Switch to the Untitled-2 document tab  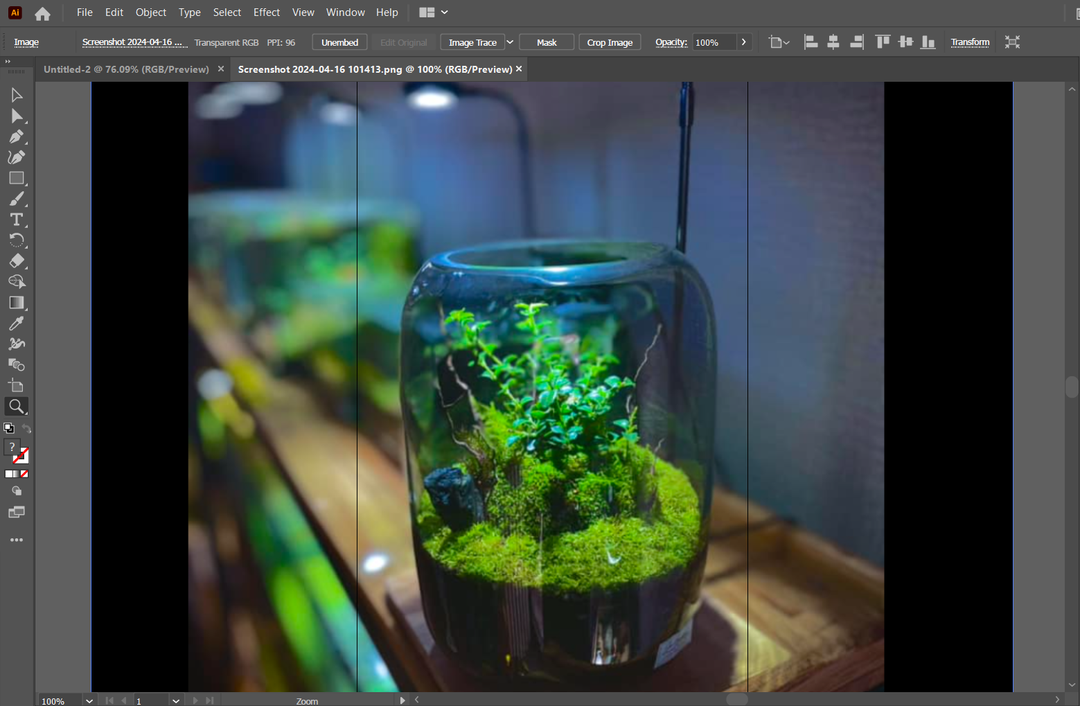pyautogui.click(x=126, y=69)
